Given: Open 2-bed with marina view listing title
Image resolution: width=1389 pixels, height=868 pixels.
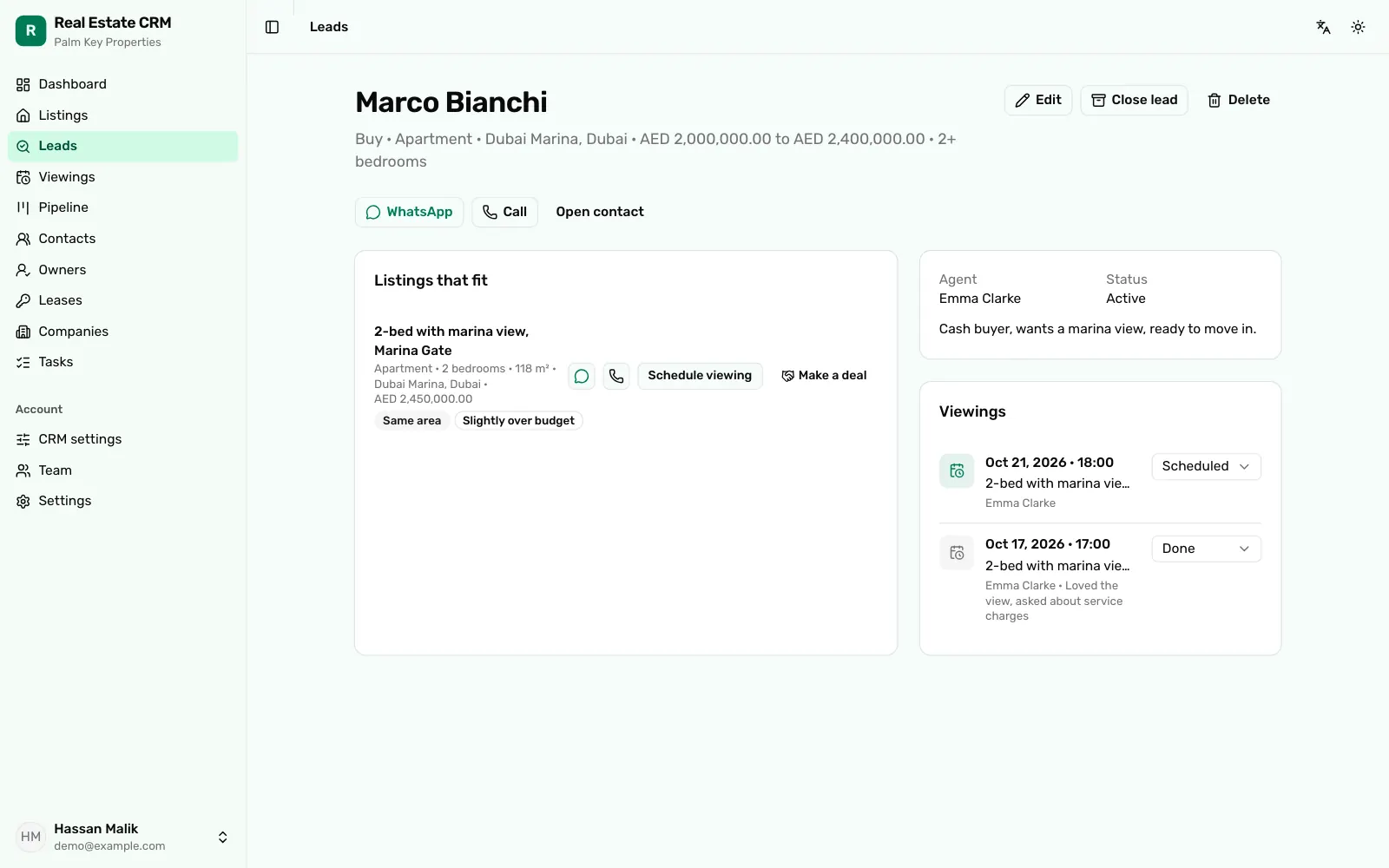Looking at the screenshot, I should (451, 341).
